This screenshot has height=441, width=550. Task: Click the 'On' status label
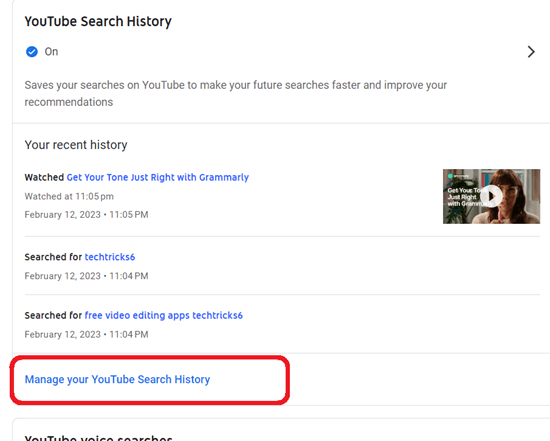coord(51,52)
